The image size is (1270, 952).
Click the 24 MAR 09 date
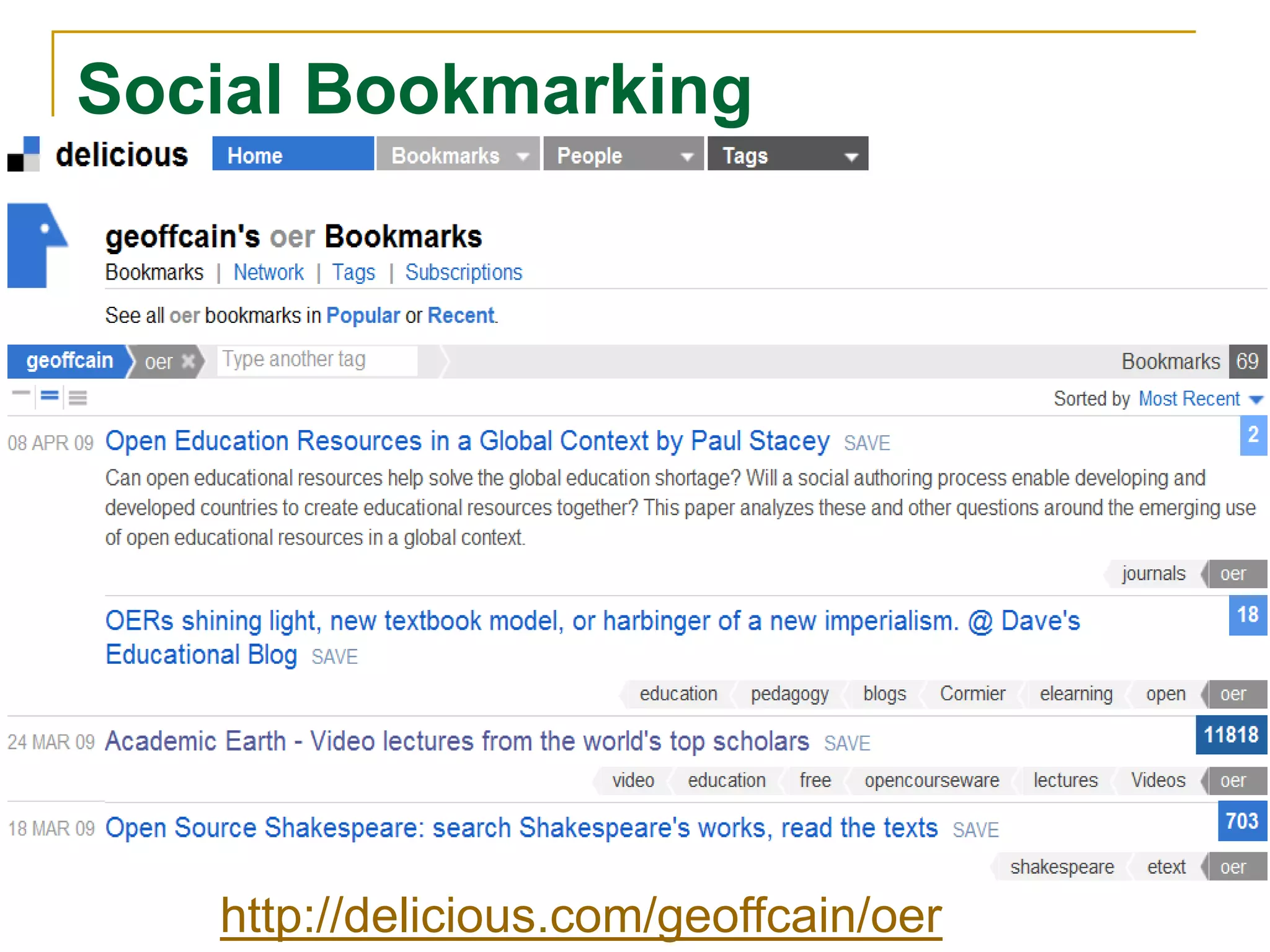[51, 743]
